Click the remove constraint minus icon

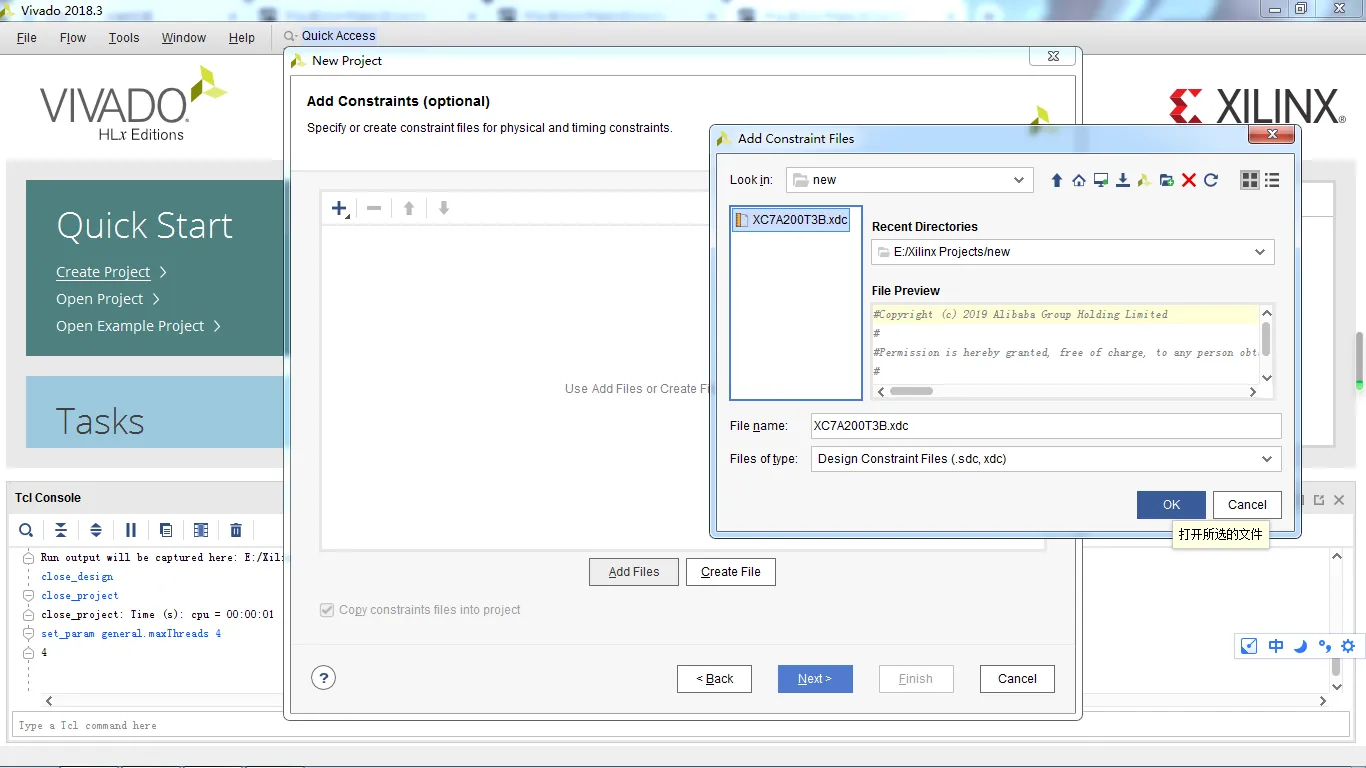click(x=374, y=208)
